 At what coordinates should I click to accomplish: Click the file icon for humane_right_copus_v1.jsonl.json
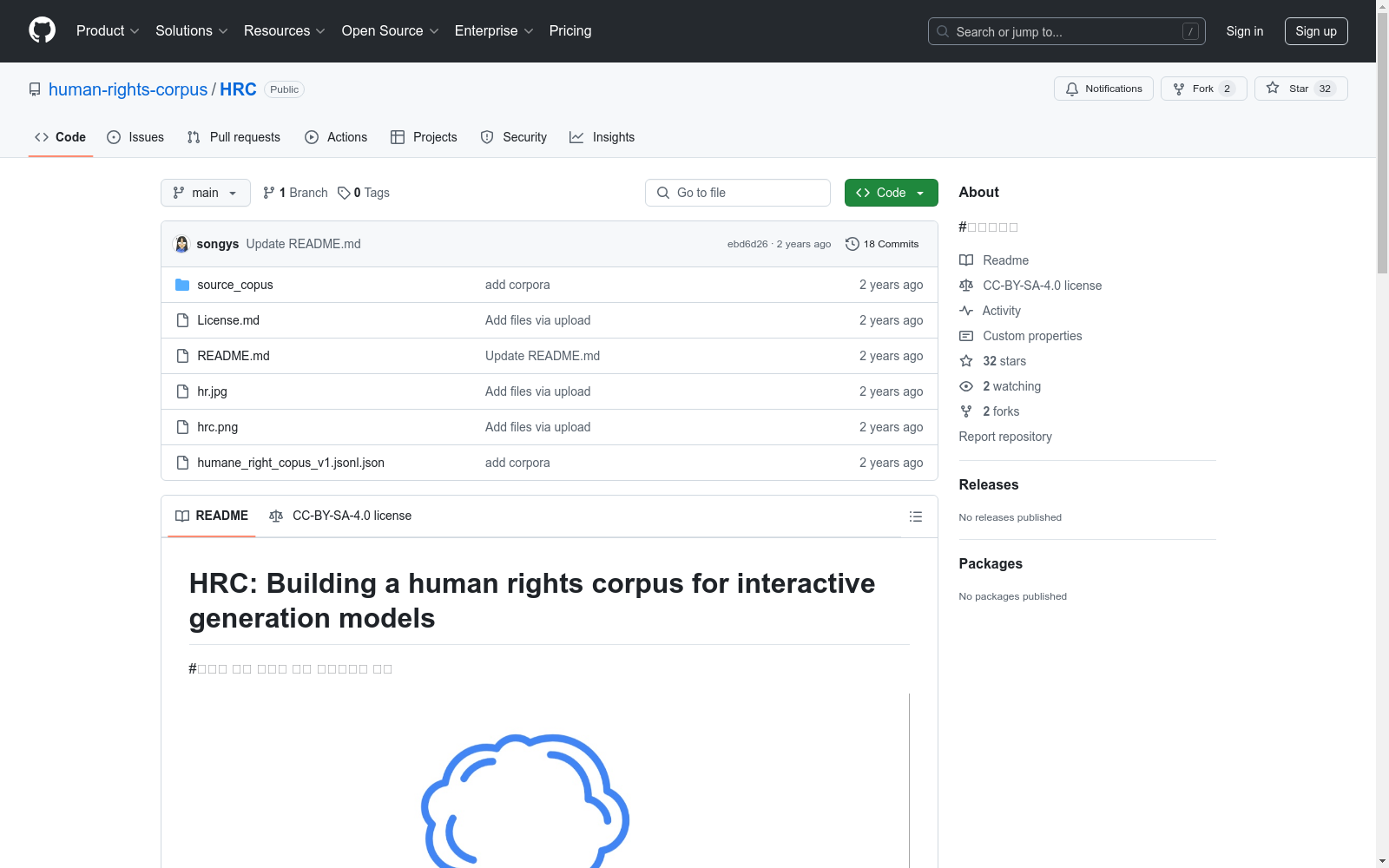(182, 463)
